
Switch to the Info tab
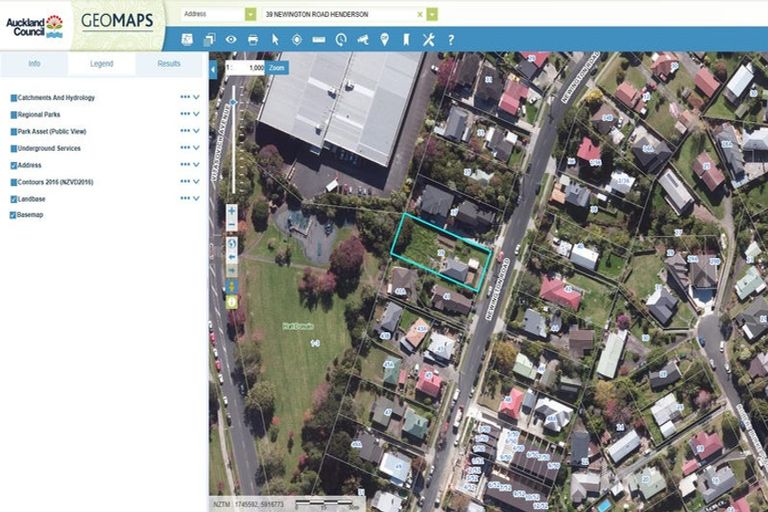34,64
